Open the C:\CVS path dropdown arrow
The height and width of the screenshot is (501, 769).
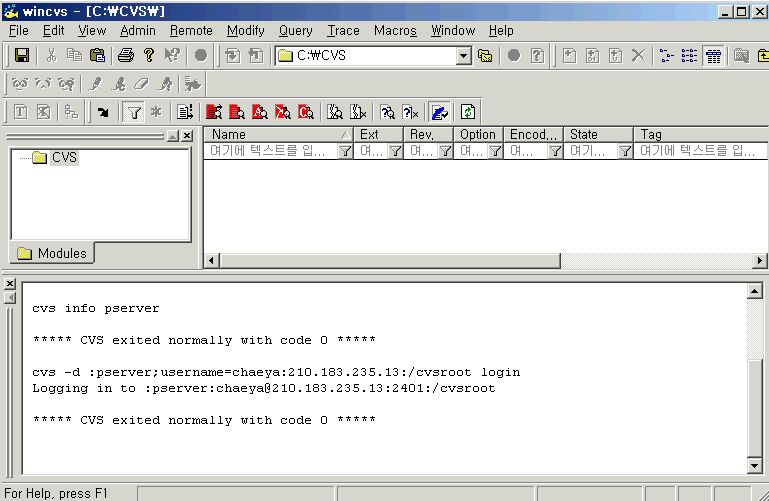pos(463,56)
